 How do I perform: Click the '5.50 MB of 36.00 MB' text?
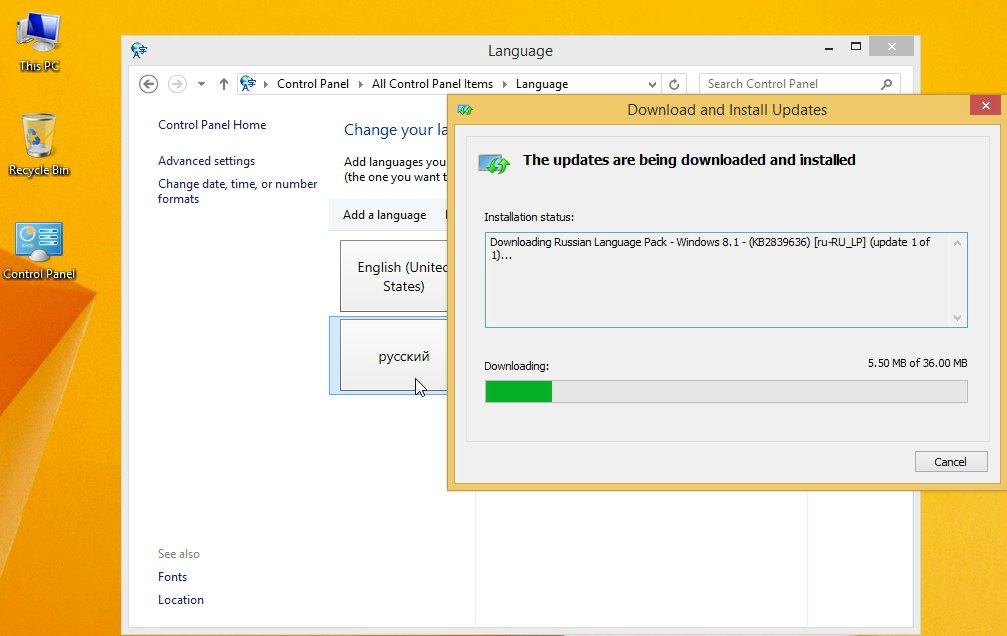click(917, 364)
